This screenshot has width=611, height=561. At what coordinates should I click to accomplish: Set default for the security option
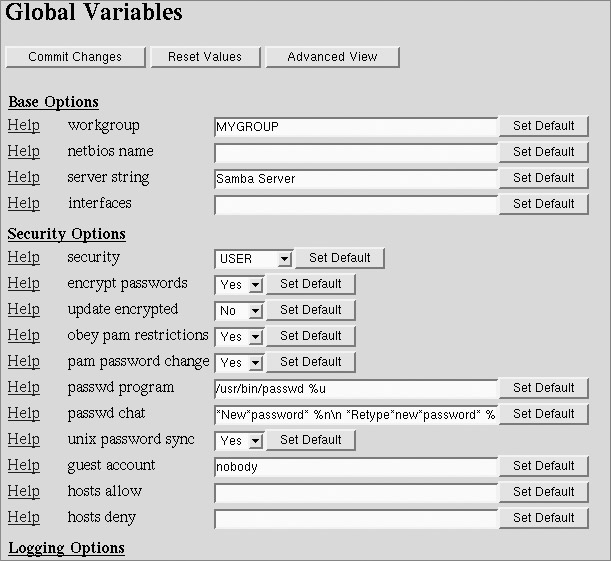pyautogui.click(x=339, y=258)
